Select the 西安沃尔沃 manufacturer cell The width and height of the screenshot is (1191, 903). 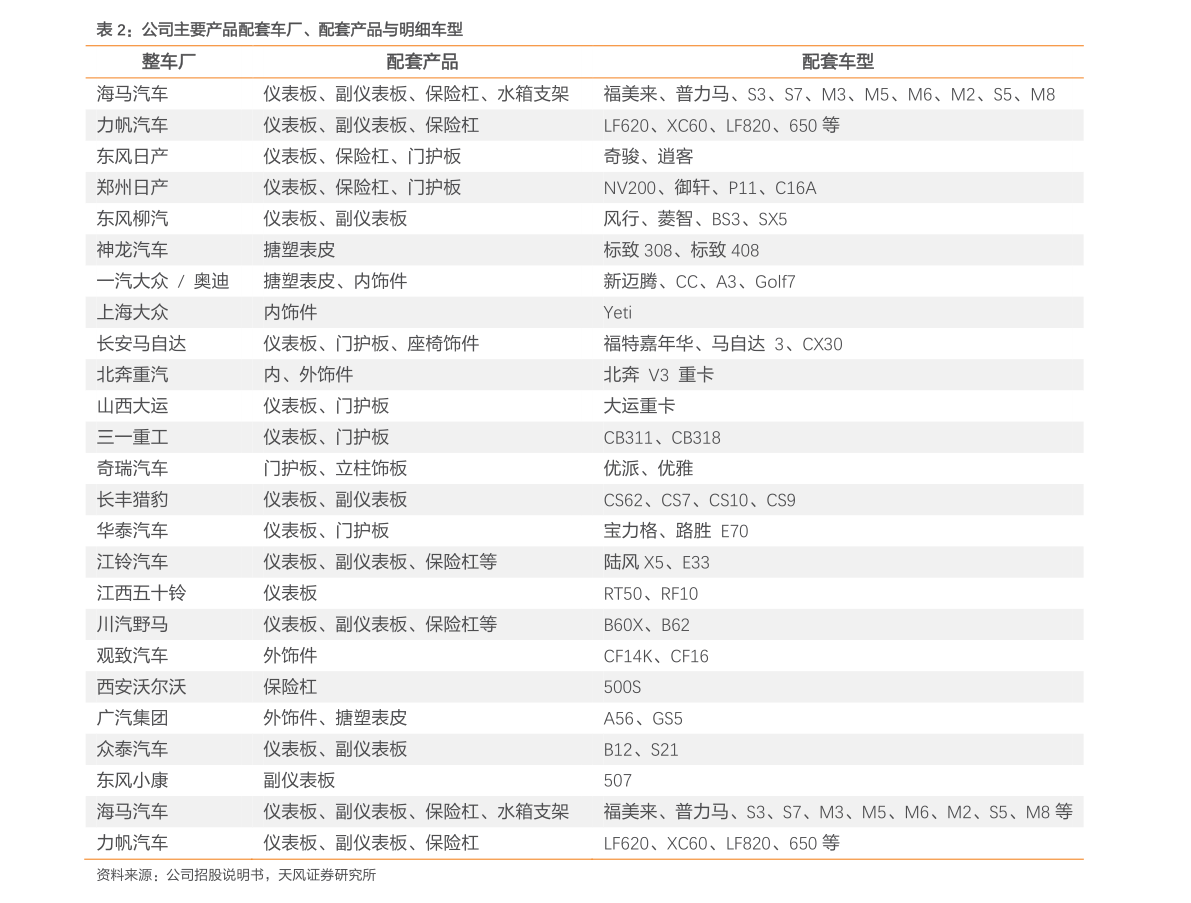point(141,686)
